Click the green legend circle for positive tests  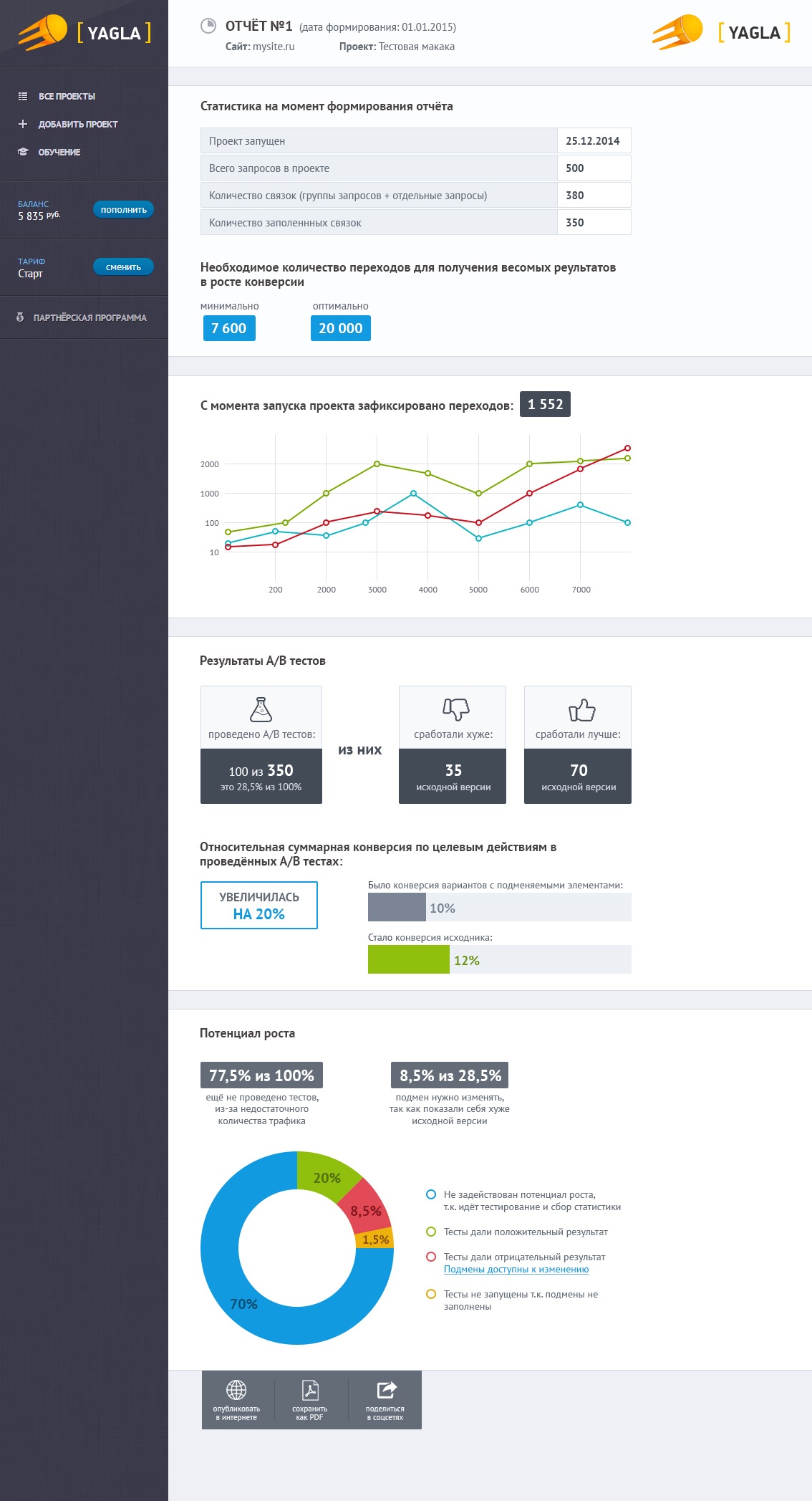click(431, 1232)
